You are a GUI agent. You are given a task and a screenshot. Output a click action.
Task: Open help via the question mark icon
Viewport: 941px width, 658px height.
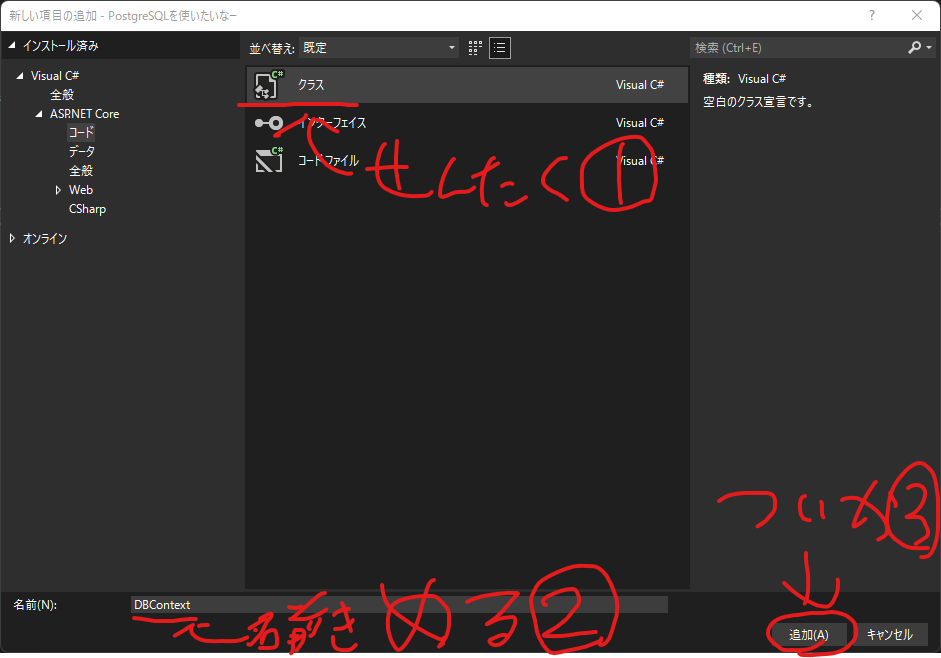coord(871,15)
